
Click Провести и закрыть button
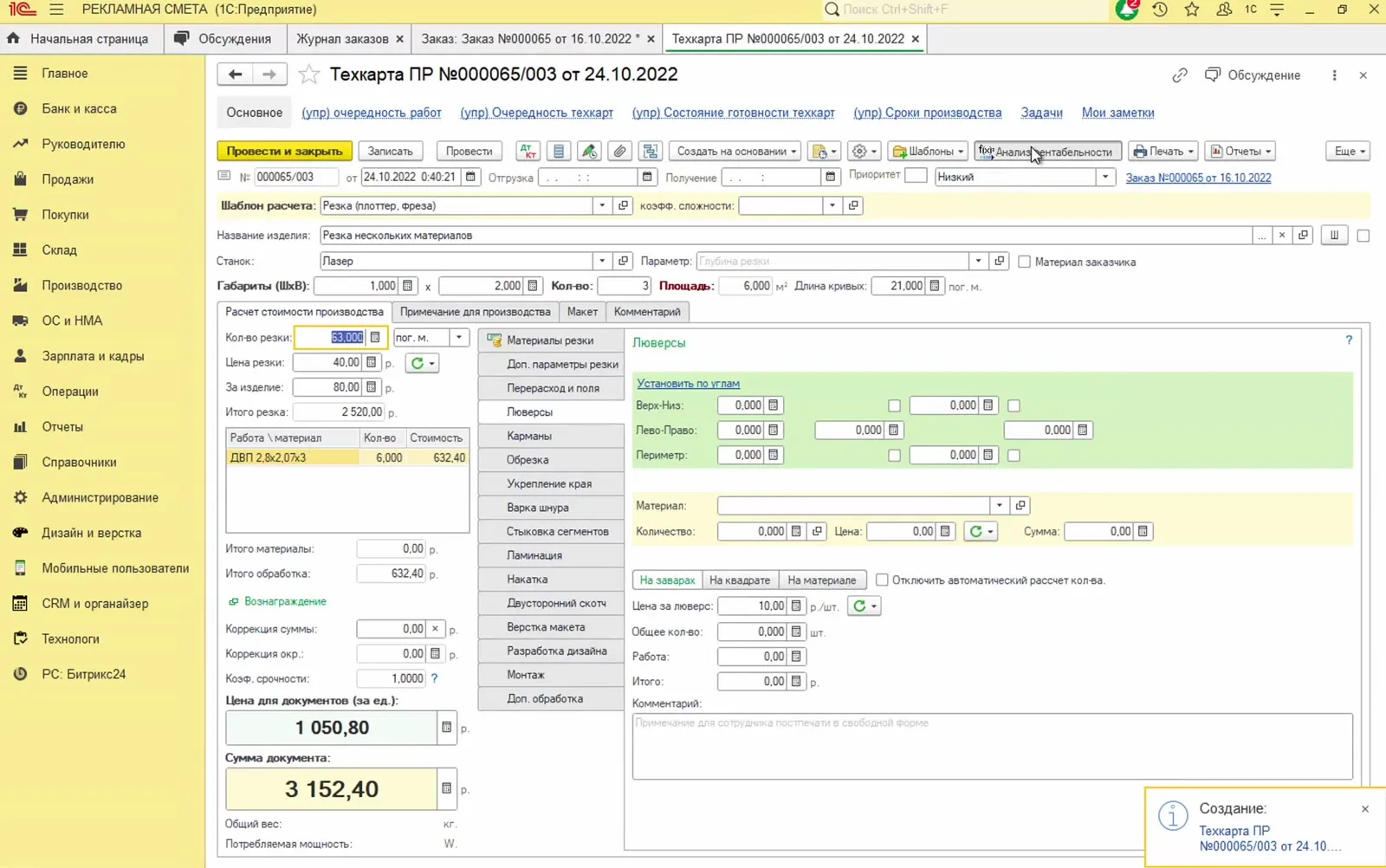click(284, 151)
